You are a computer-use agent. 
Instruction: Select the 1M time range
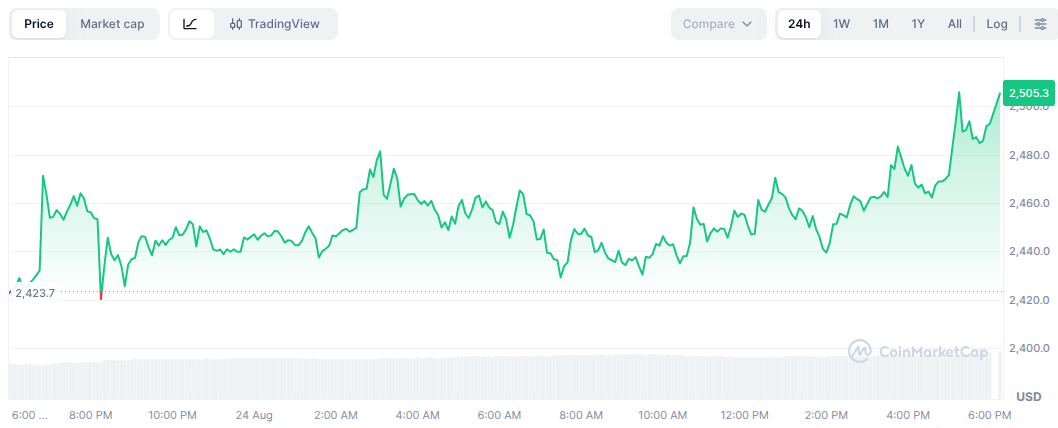click(x=881, y=24)
